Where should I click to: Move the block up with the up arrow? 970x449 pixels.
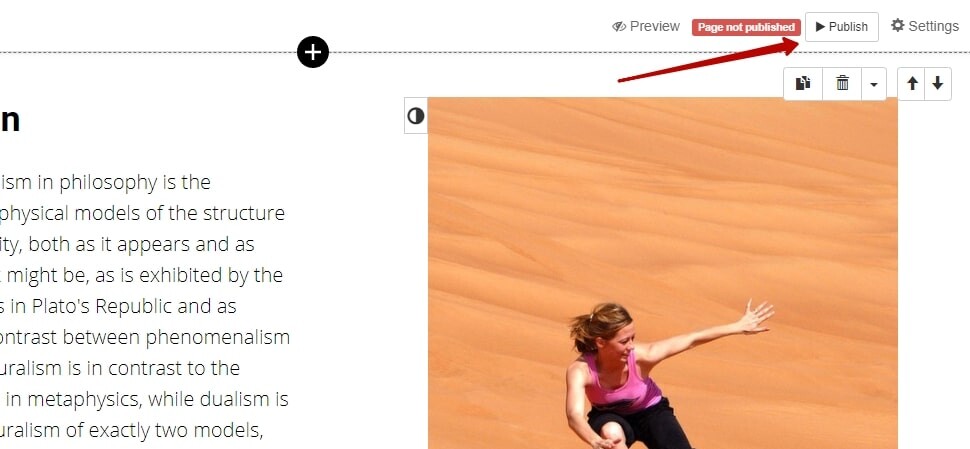912,83
